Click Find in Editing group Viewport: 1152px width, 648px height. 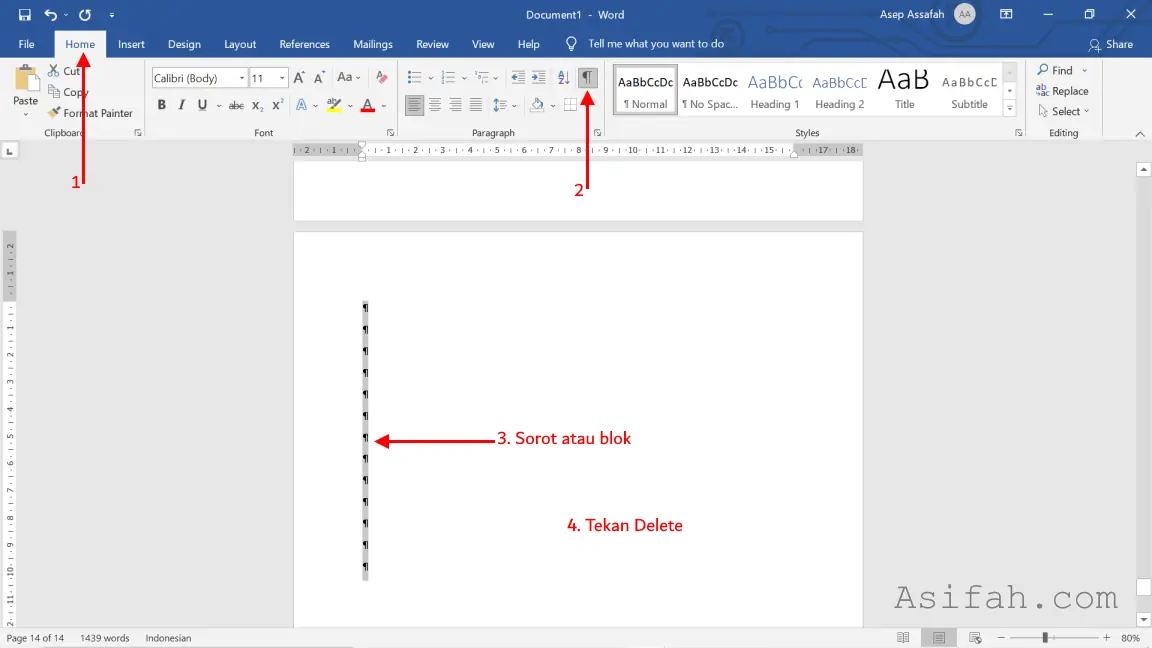(1056, 71)
